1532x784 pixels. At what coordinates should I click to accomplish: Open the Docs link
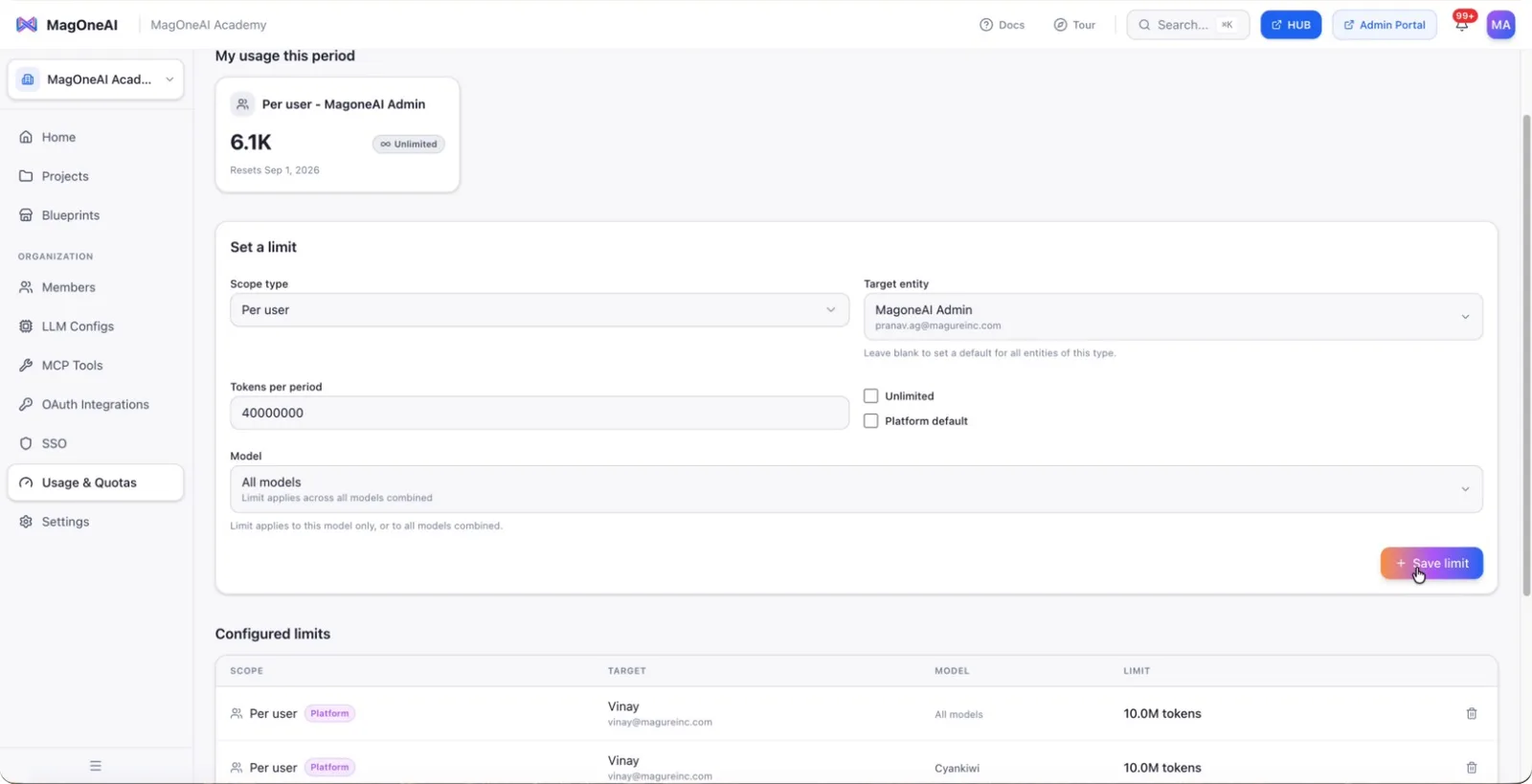pyautogui.click(x=1002, y=25)
